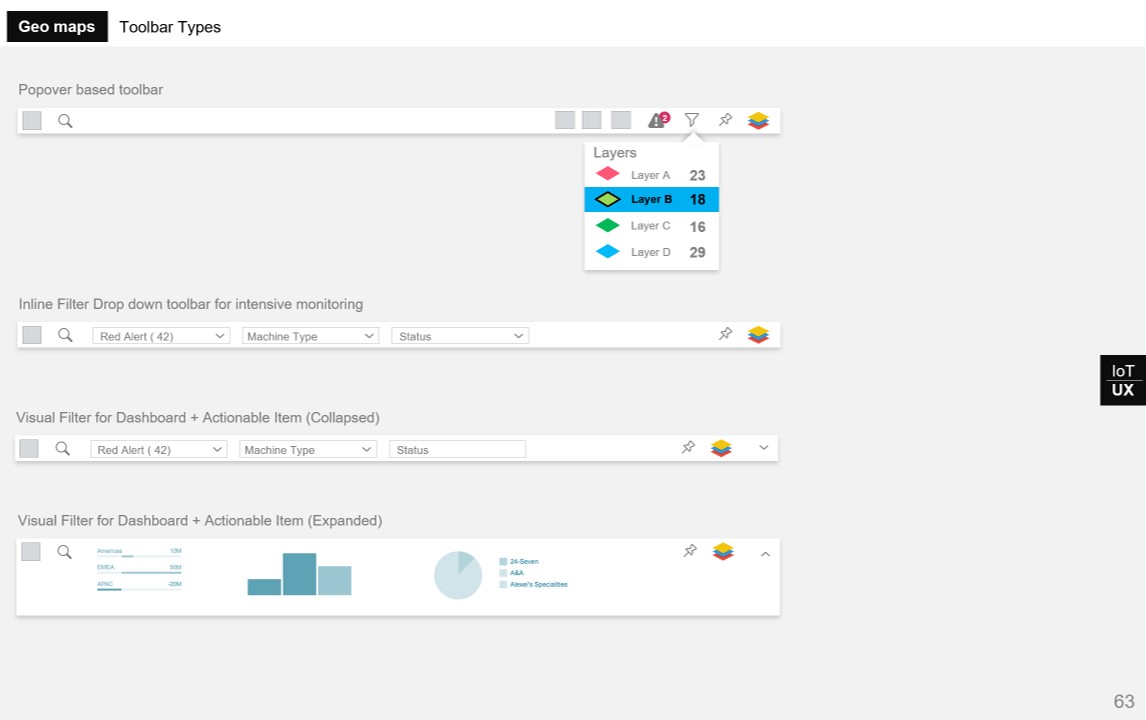Image resolution: width=1146 pixels, height=720 pixels.
Task: Select Layer D in the Layers popover
Action: [651, 252]
